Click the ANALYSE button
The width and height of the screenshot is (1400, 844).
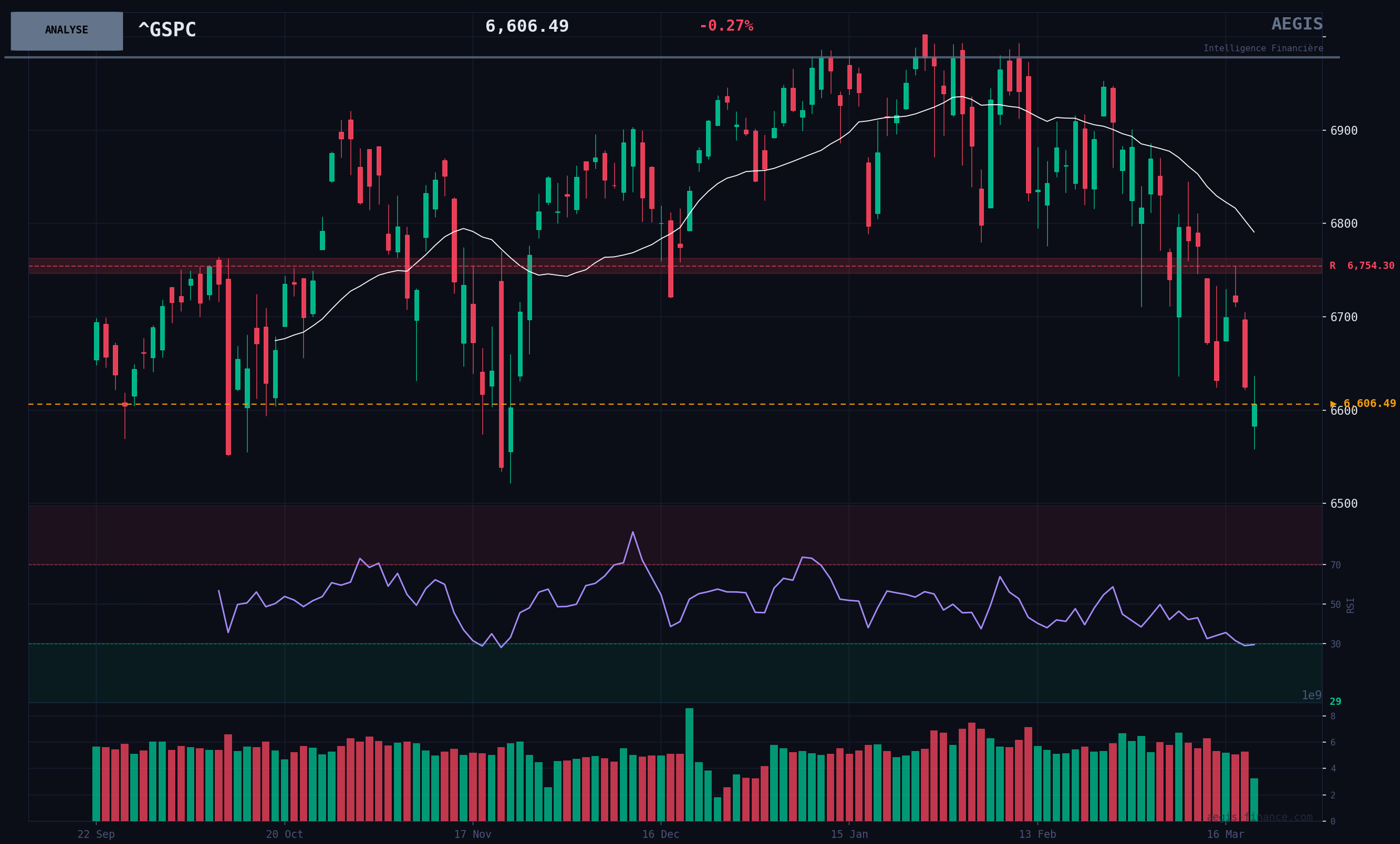66,31
